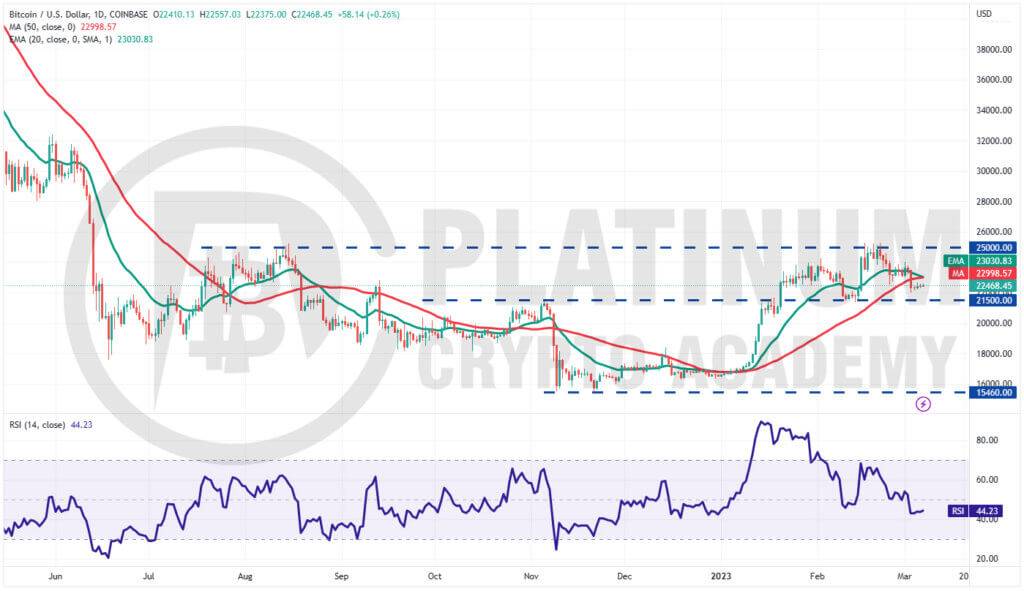Click the 21500.00 price level label

pos(993,300)
